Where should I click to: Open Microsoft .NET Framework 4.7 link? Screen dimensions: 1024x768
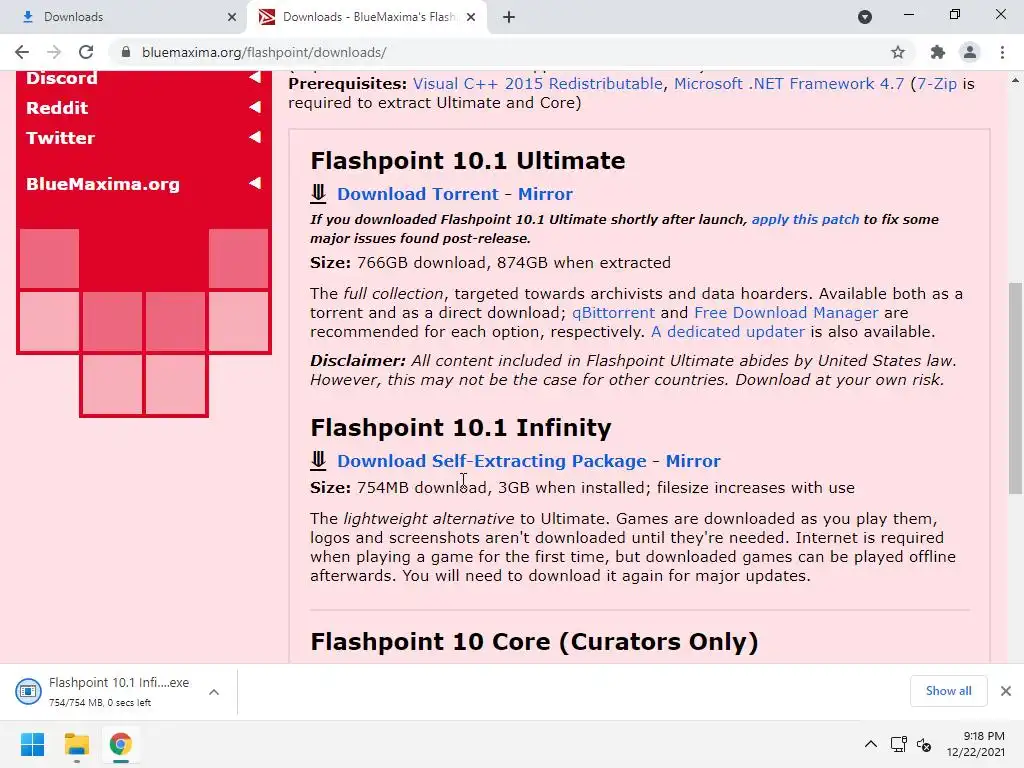tap(789, 84)
